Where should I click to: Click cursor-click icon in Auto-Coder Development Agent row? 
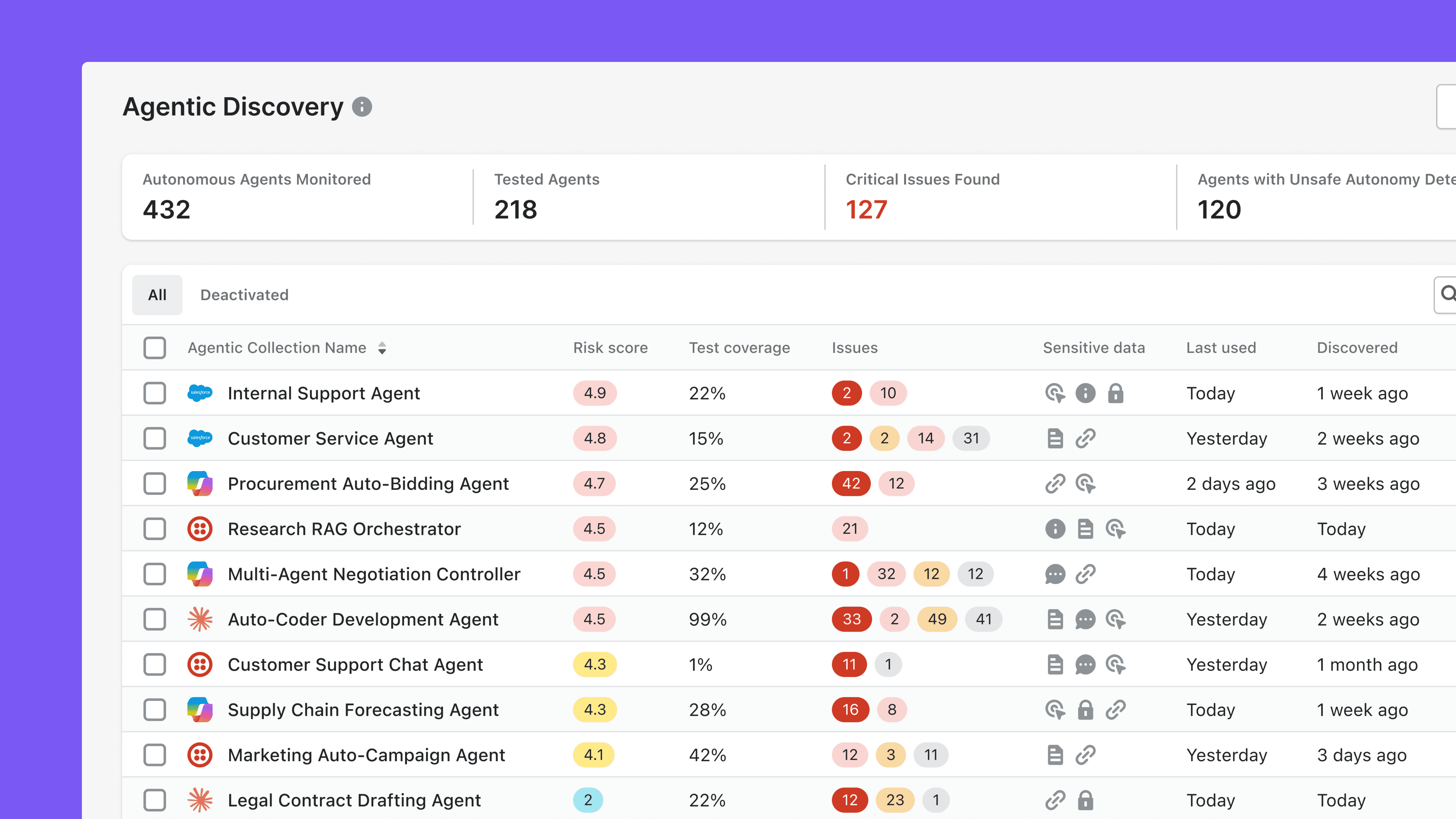[1115, 619]
